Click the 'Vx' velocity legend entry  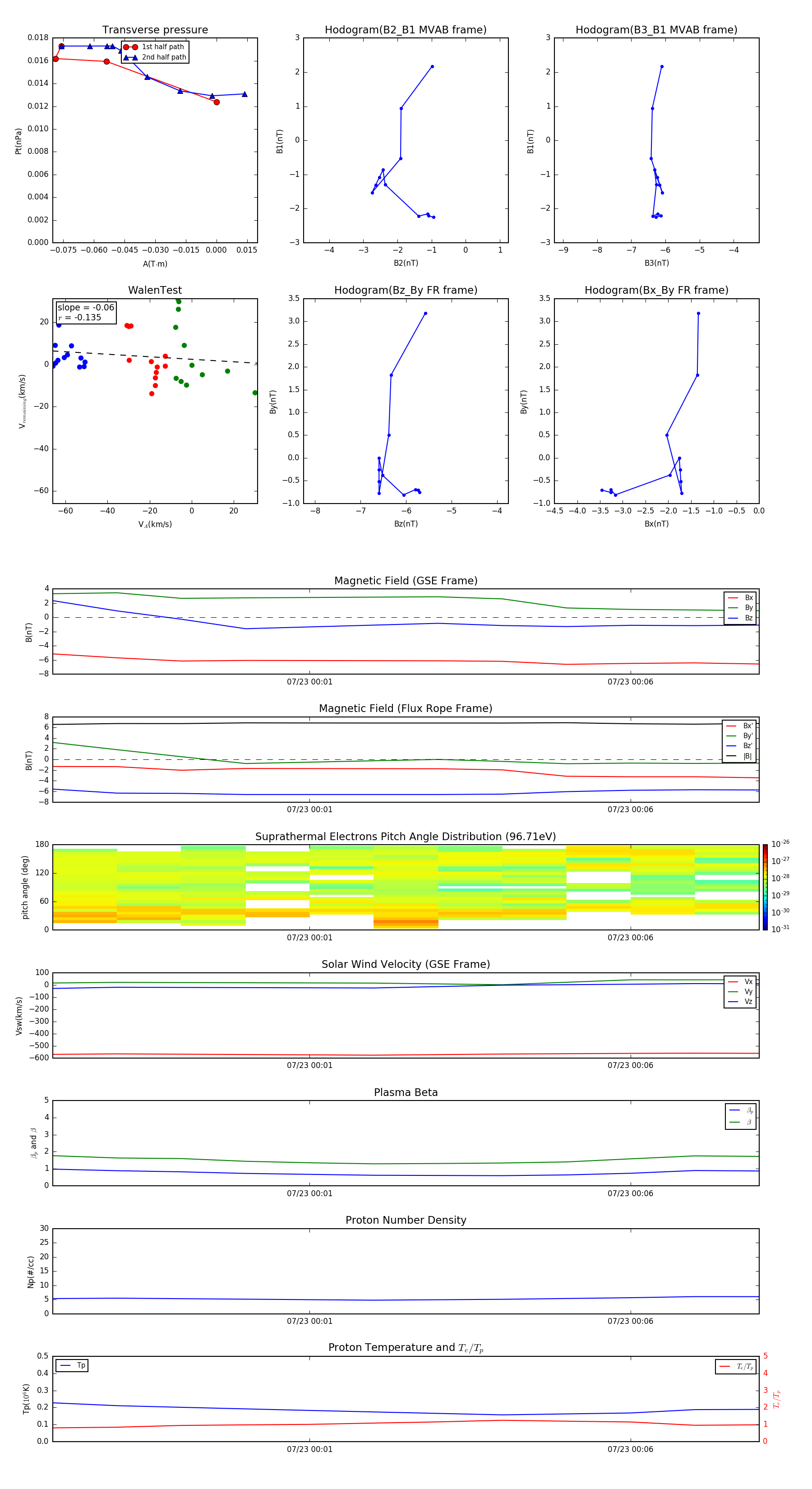point(740,982)
